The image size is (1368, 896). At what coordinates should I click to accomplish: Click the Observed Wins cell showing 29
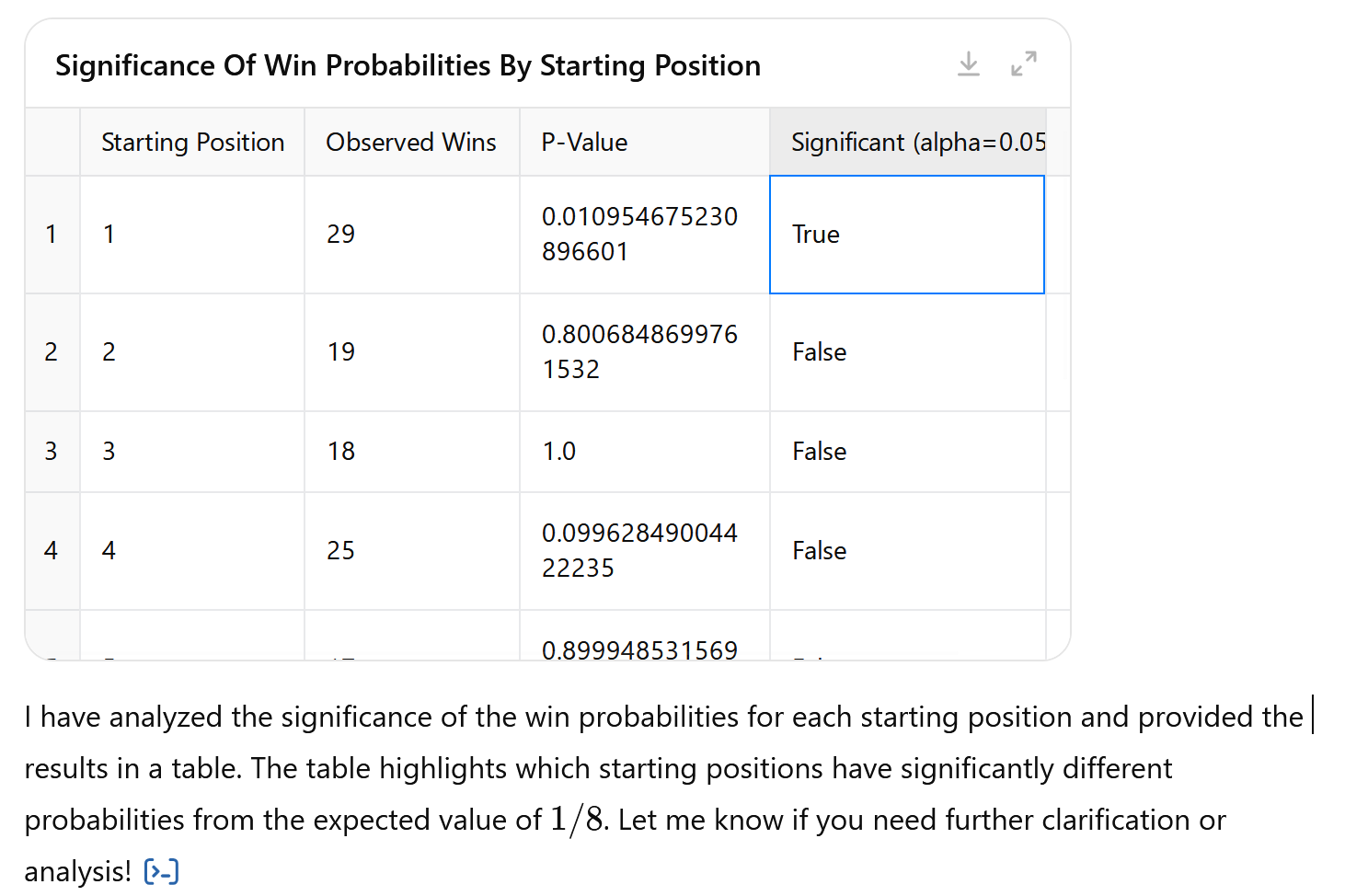[x=411, y=235]
